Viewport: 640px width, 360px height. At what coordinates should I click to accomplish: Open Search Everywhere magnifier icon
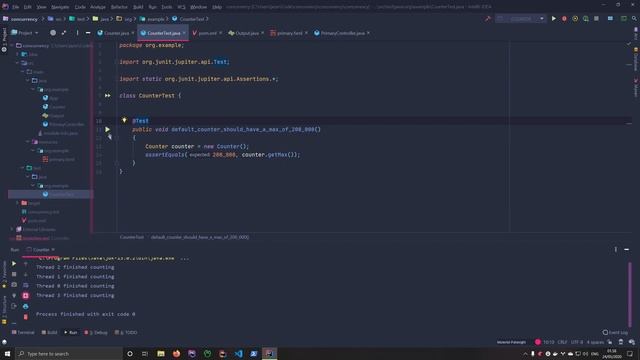pyautogui.click(x=634, y=19)
